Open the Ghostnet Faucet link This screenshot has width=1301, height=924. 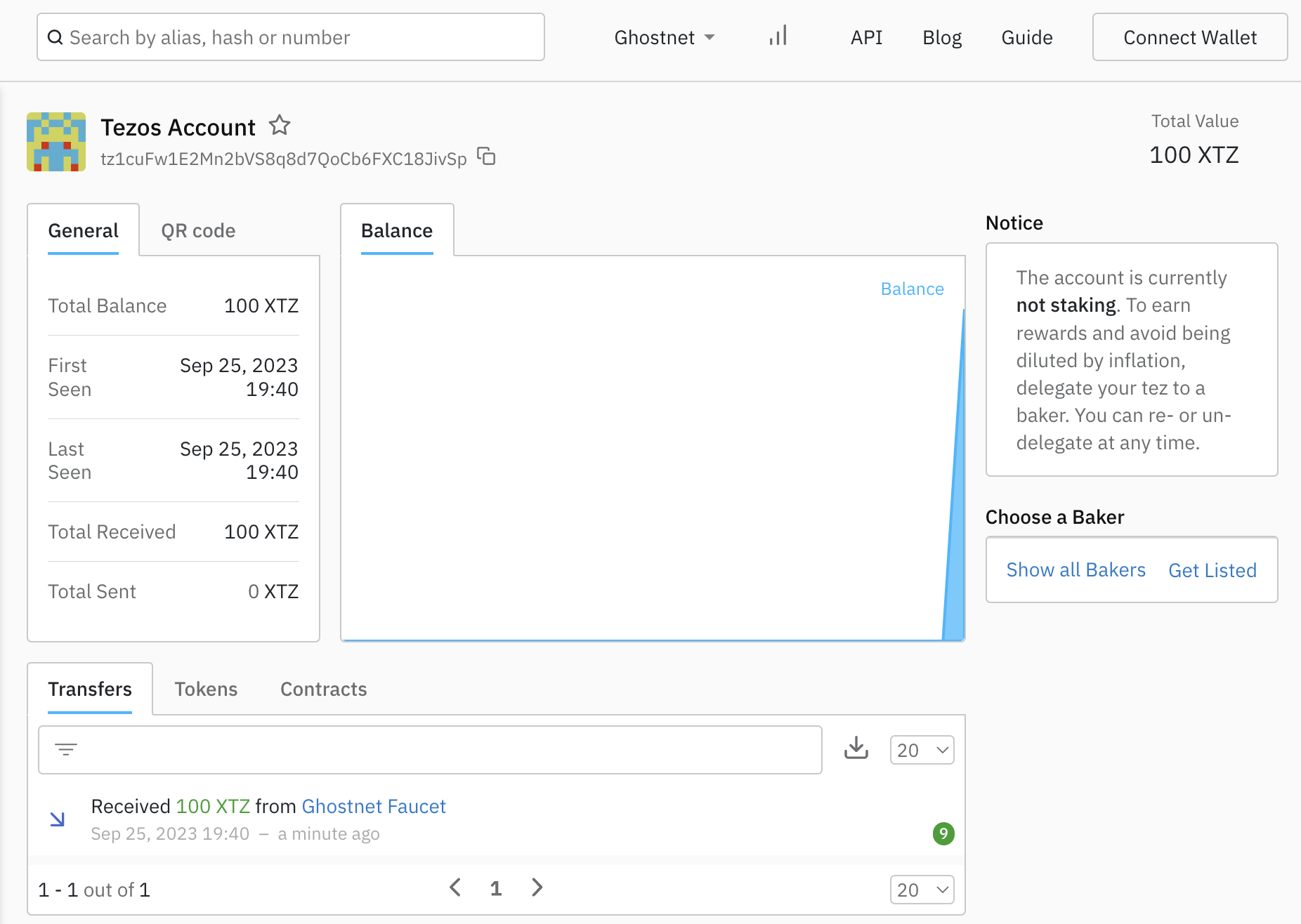[x=374, y=806]
